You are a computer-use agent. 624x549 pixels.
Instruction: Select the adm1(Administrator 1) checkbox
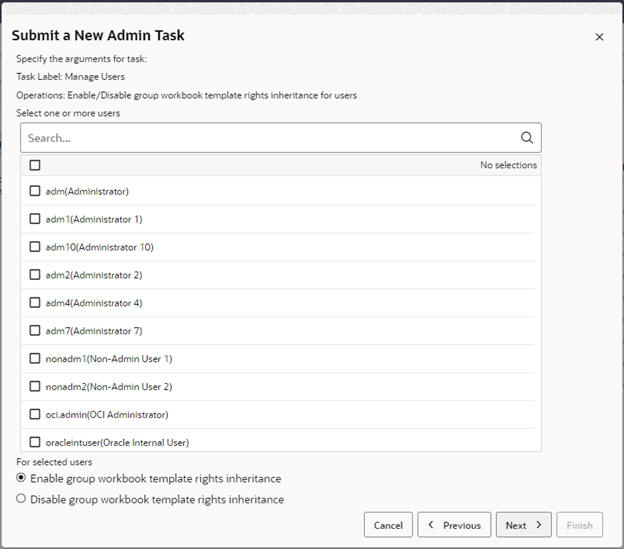click(x=35, y=219)
